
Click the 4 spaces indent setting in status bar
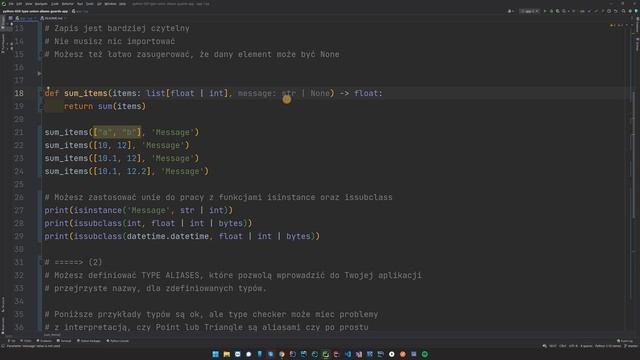(587, 346)
